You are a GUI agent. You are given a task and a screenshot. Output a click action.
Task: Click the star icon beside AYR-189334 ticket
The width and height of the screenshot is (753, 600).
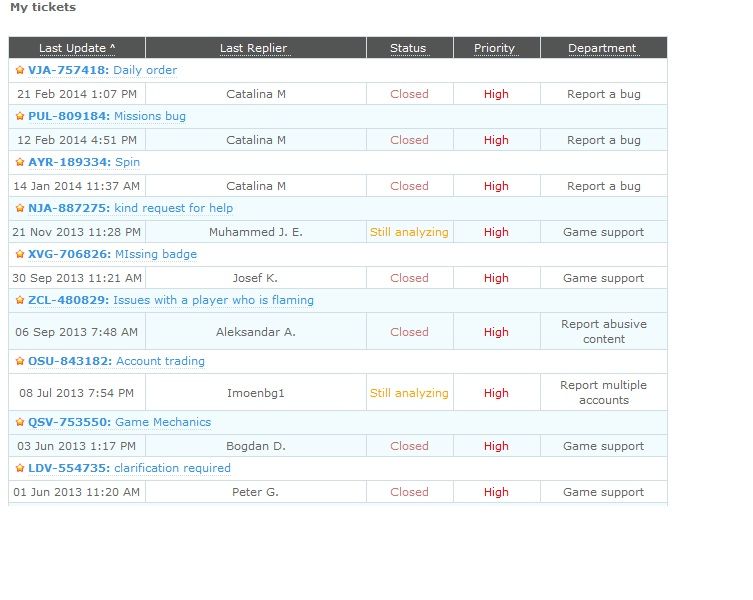[x=20, y=163]
